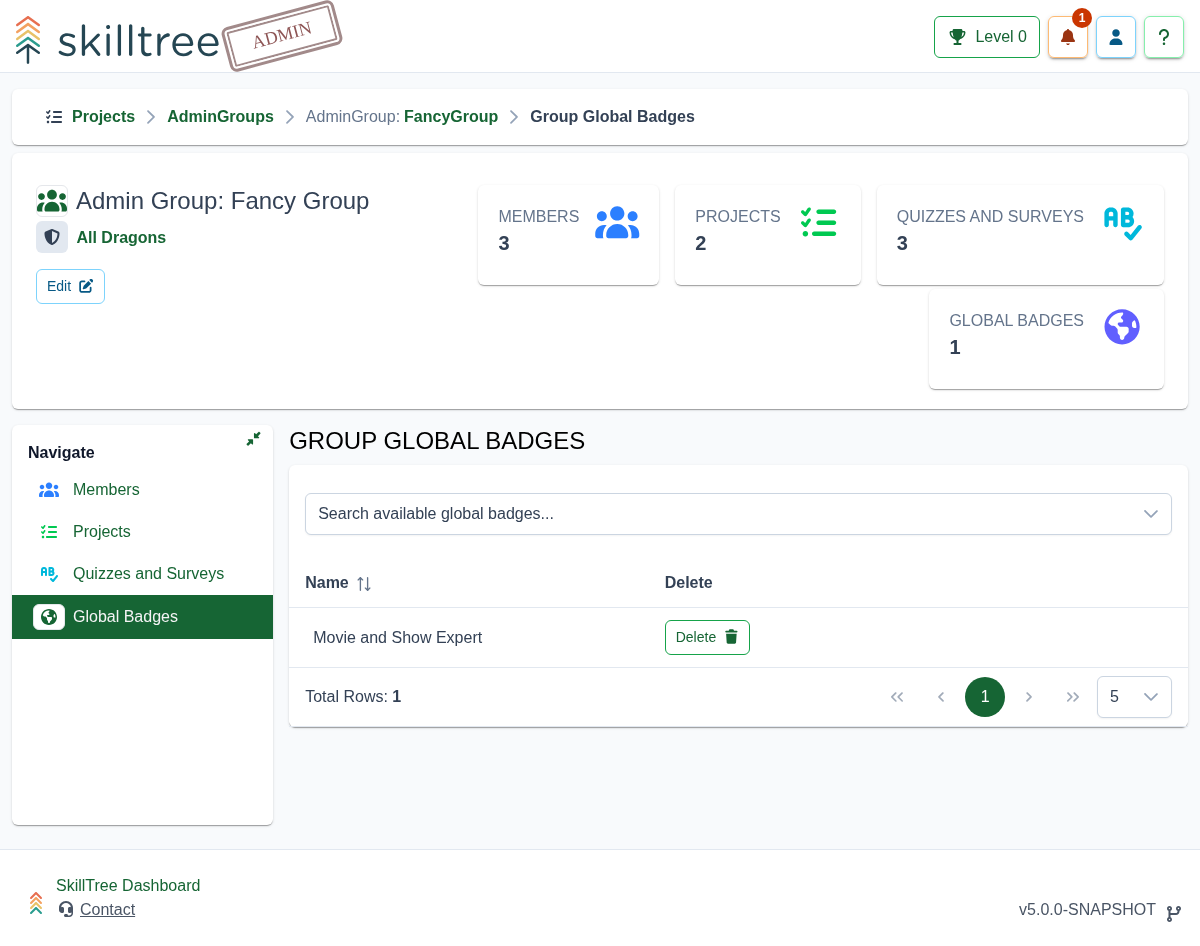Go to previous page arrow
Viewport: 1200px width, 946px height.
coord(941,697)
